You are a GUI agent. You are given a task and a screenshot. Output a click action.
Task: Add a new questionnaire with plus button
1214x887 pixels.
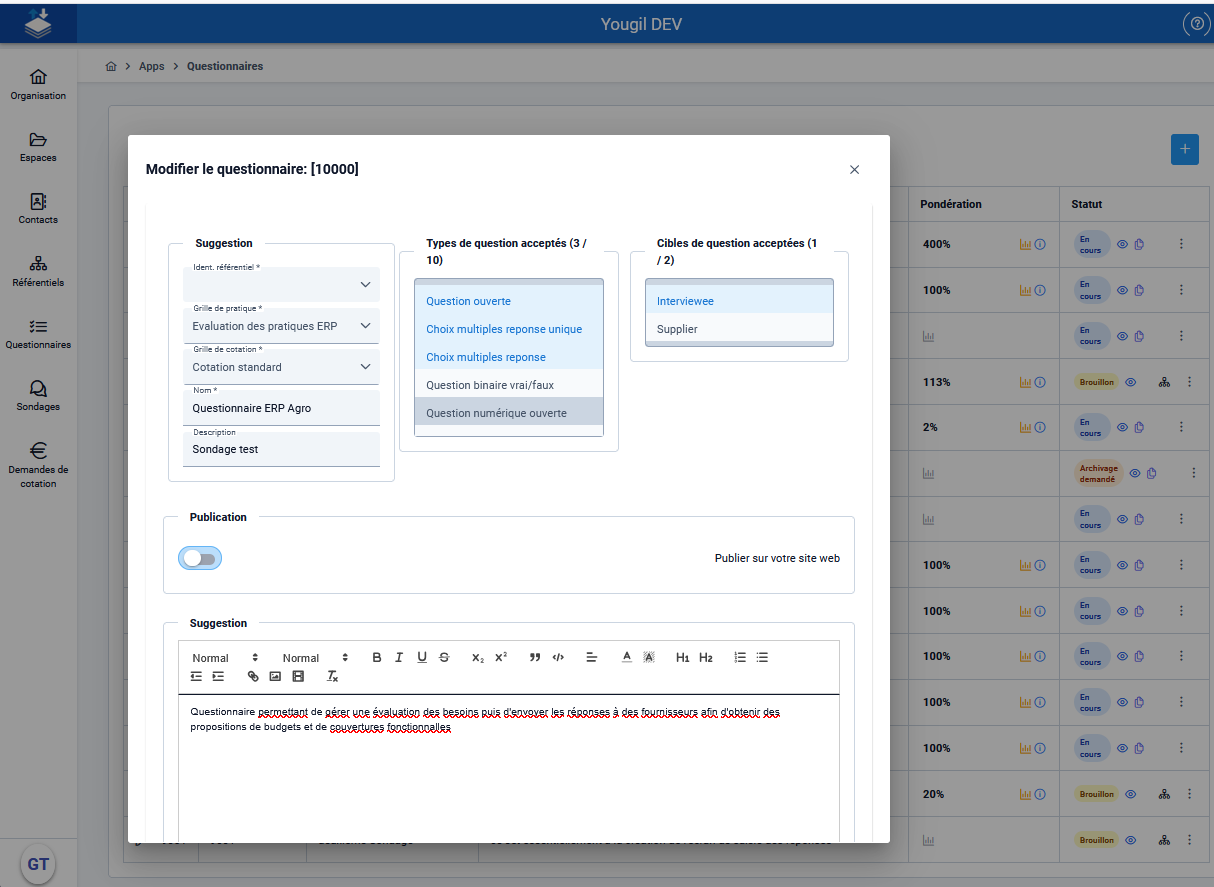(x=1185, y=149)
